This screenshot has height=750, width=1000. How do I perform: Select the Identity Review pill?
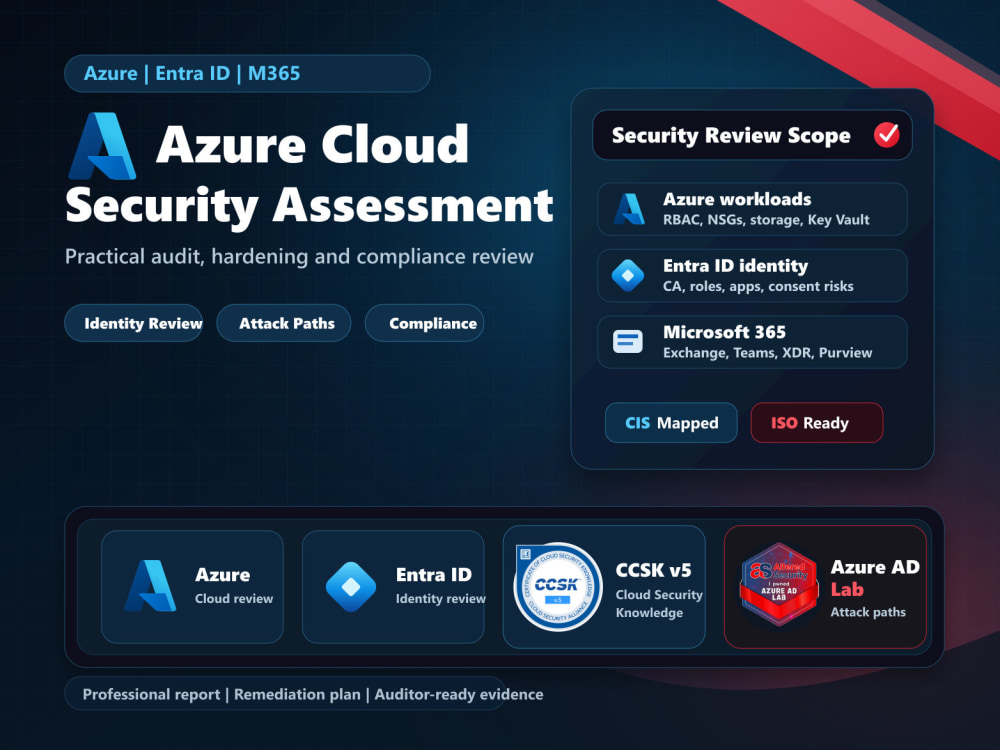pyautogui.click(x=134, y=323)
